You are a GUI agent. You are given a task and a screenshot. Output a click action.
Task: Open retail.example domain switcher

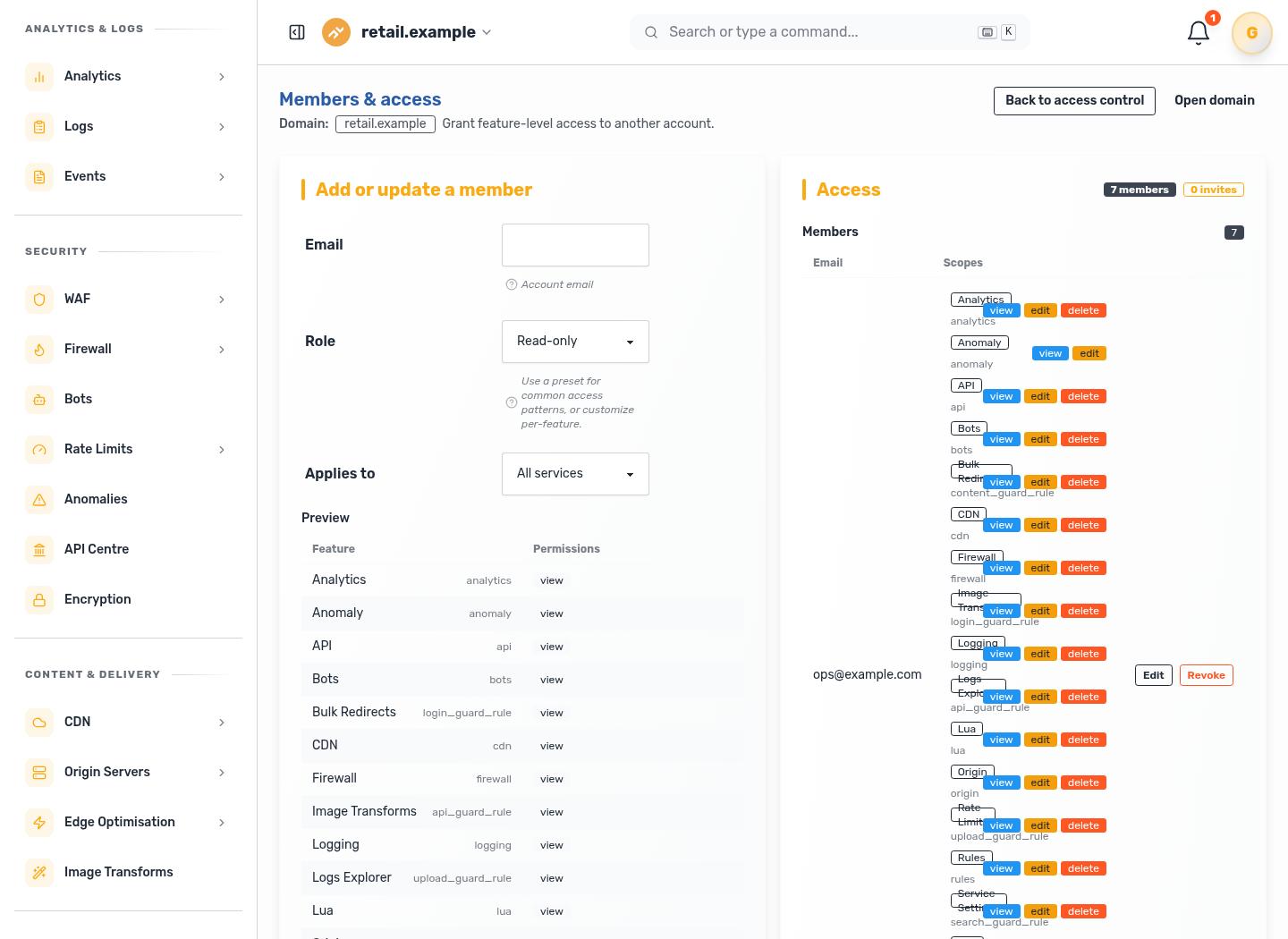coord(427,32)
